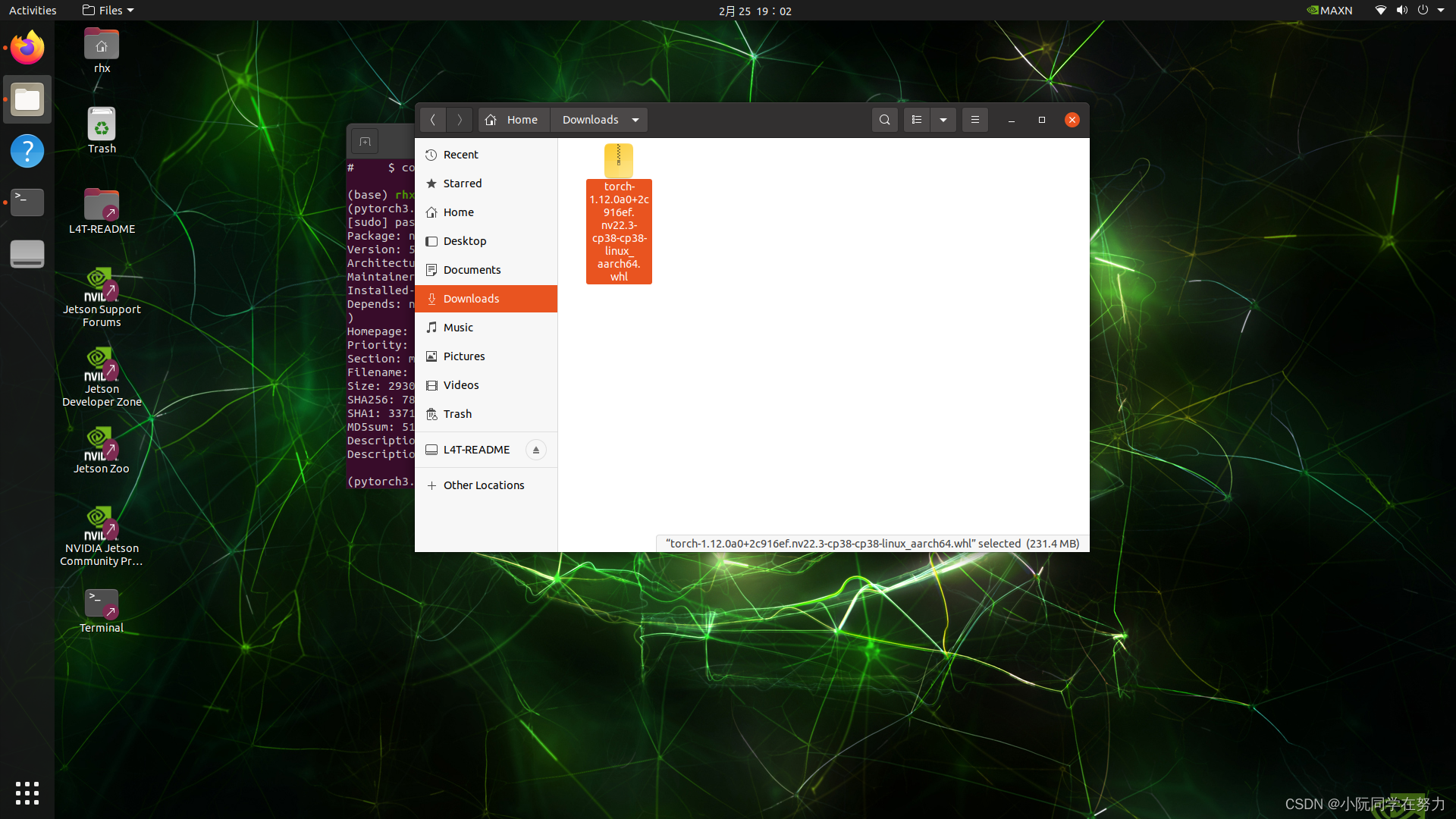Click the Files icon in the dock
This screenshot has width=1456, height=819.
[27, 99]
